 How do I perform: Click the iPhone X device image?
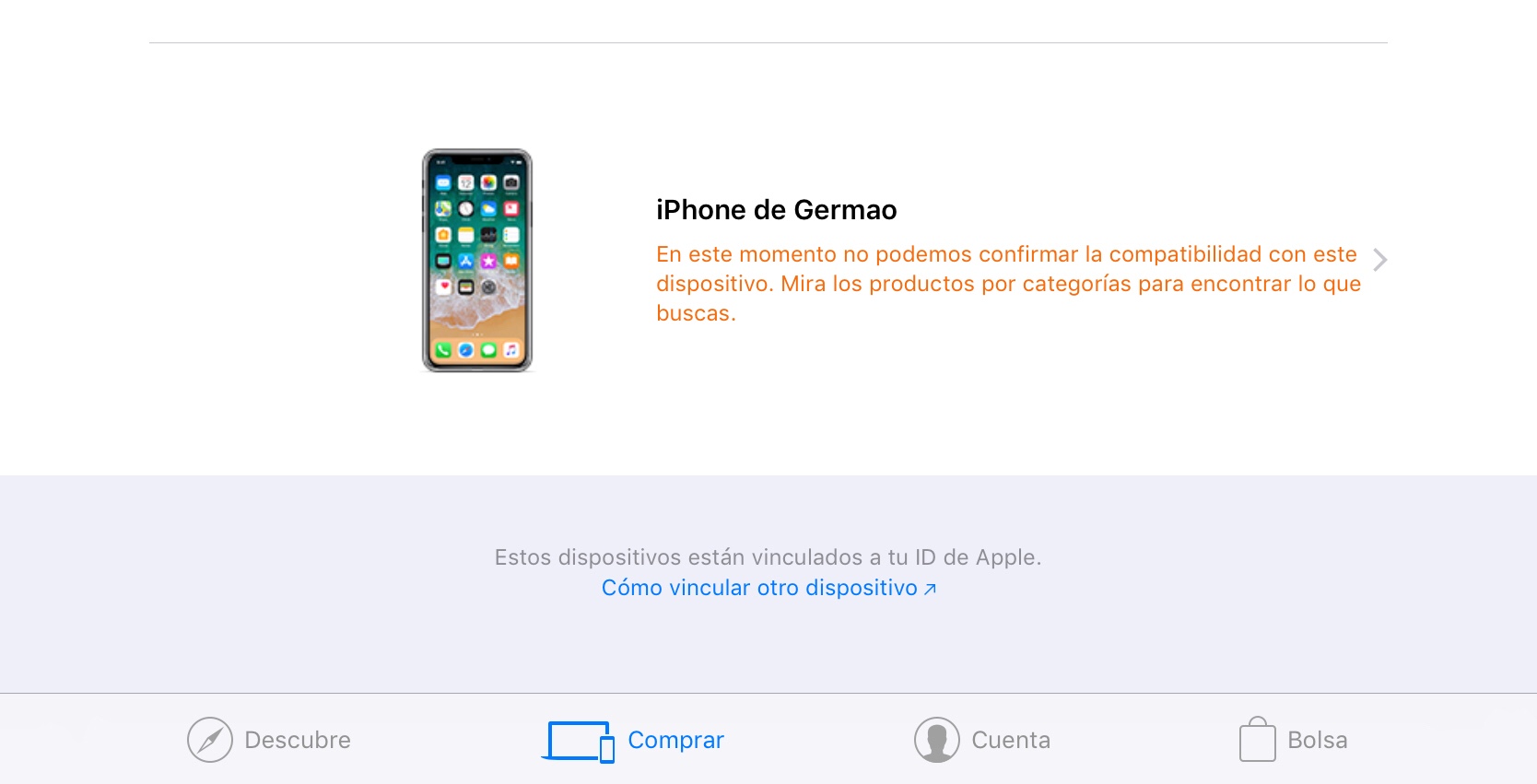[477, 261]
